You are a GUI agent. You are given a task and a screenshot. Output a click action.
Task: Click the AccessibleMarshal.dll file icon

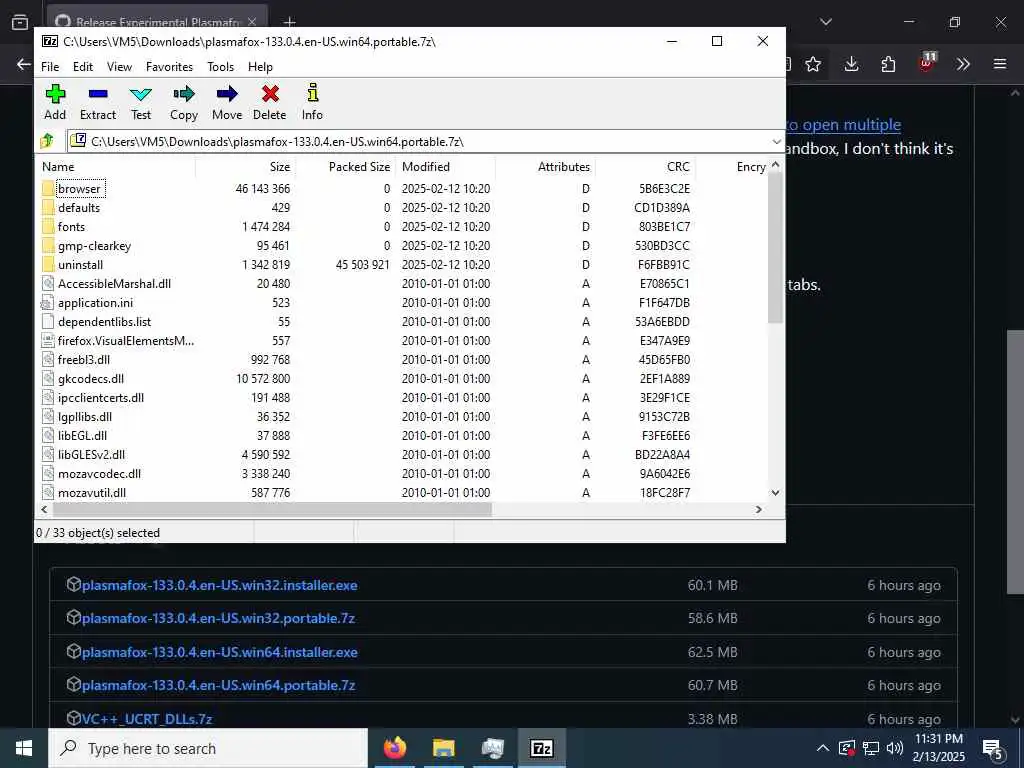pyautogui.click(x=48, y=283)
